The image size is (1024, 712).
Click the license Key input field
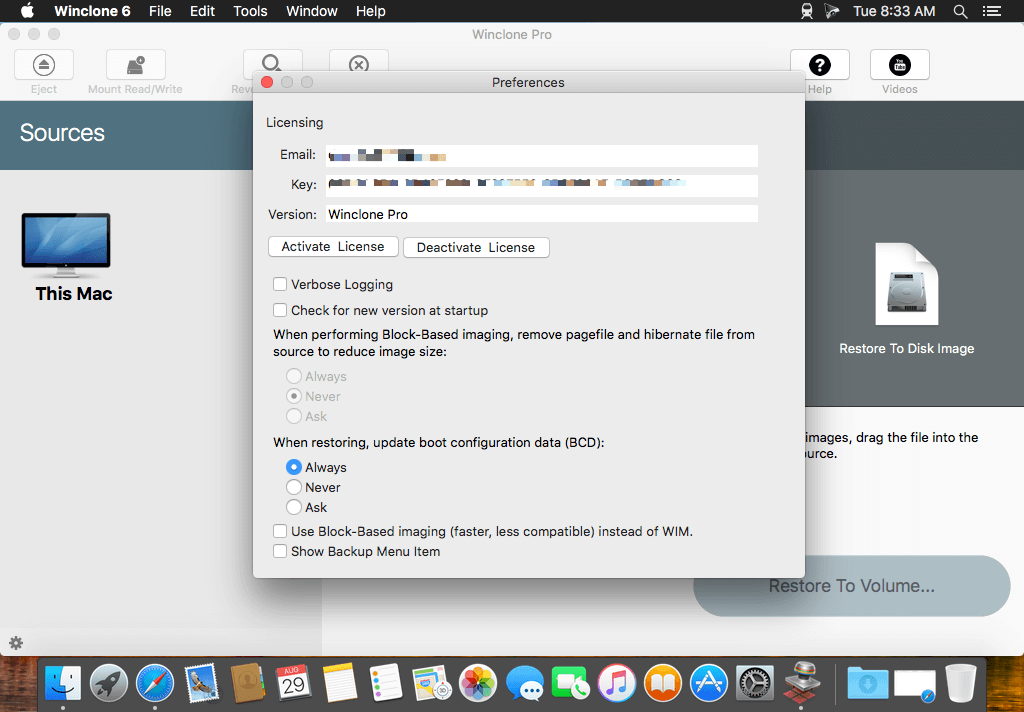(542, 185)
